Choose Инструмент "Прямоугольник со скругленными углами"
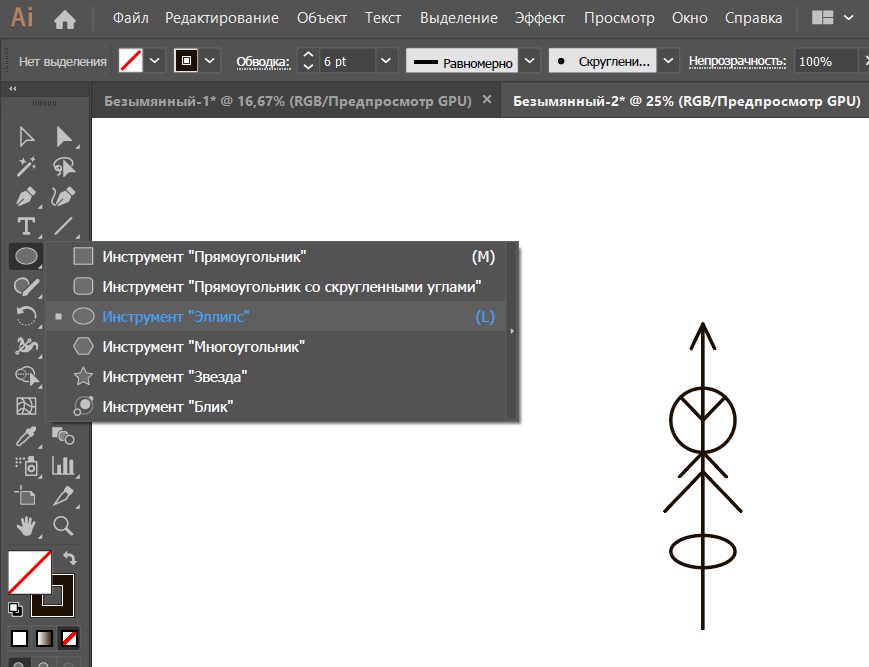 pyautogui.click(x=276, y=286)
